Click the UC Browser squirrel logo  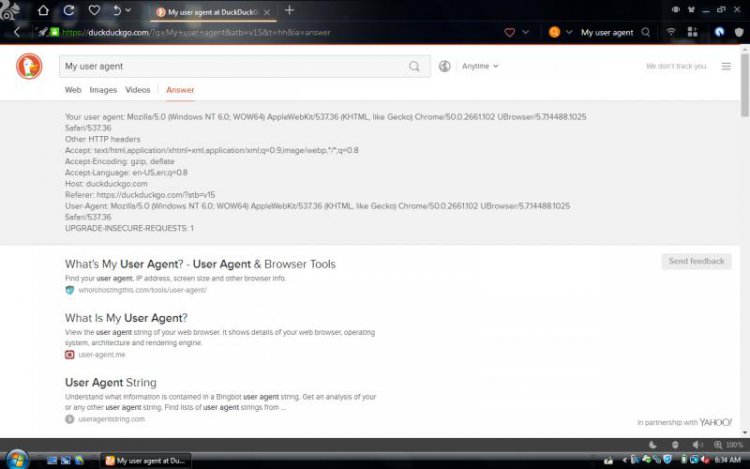click(9, 11)
